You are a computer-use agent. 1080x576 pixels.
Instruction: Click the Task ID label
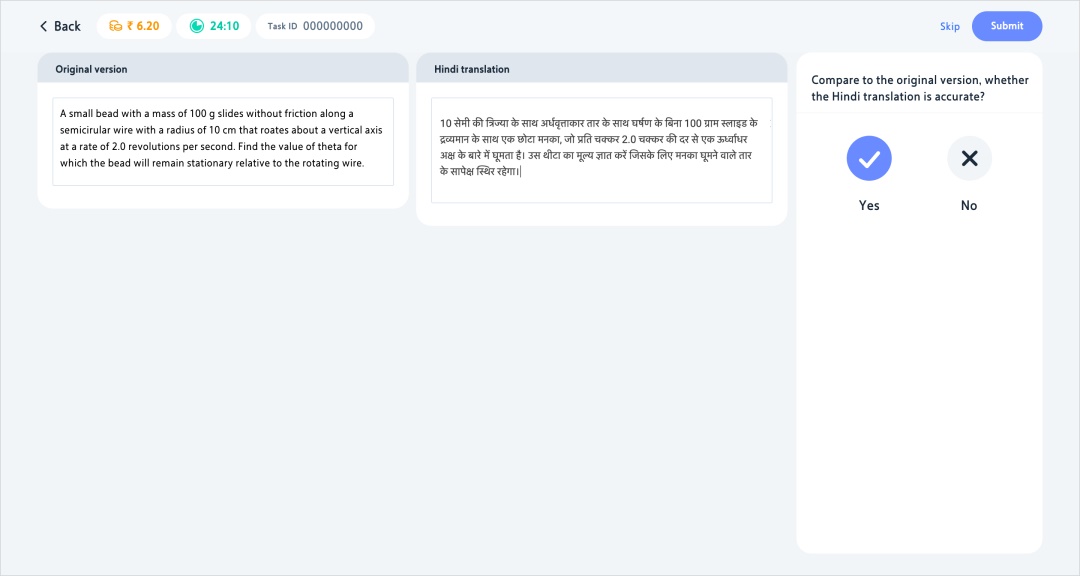[x=282, y=26]
